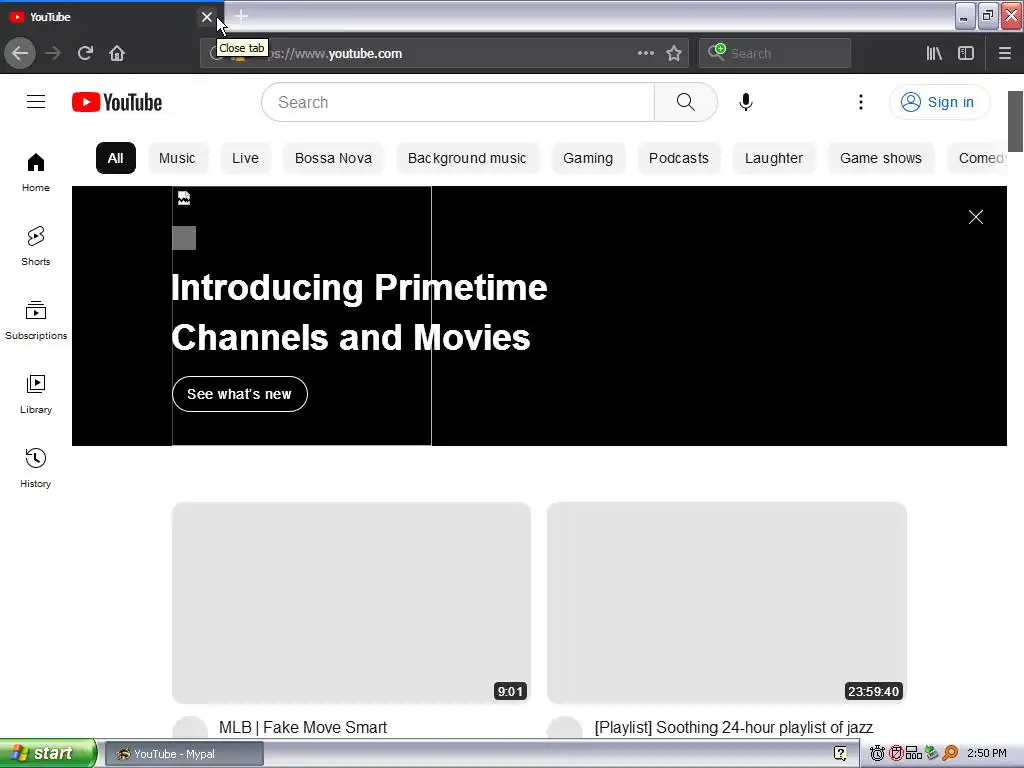Dismiss the Primetime Channels banner
The width and height of the screenshot is (1024, 768).
pyautogui.click(x=976, y=217)
